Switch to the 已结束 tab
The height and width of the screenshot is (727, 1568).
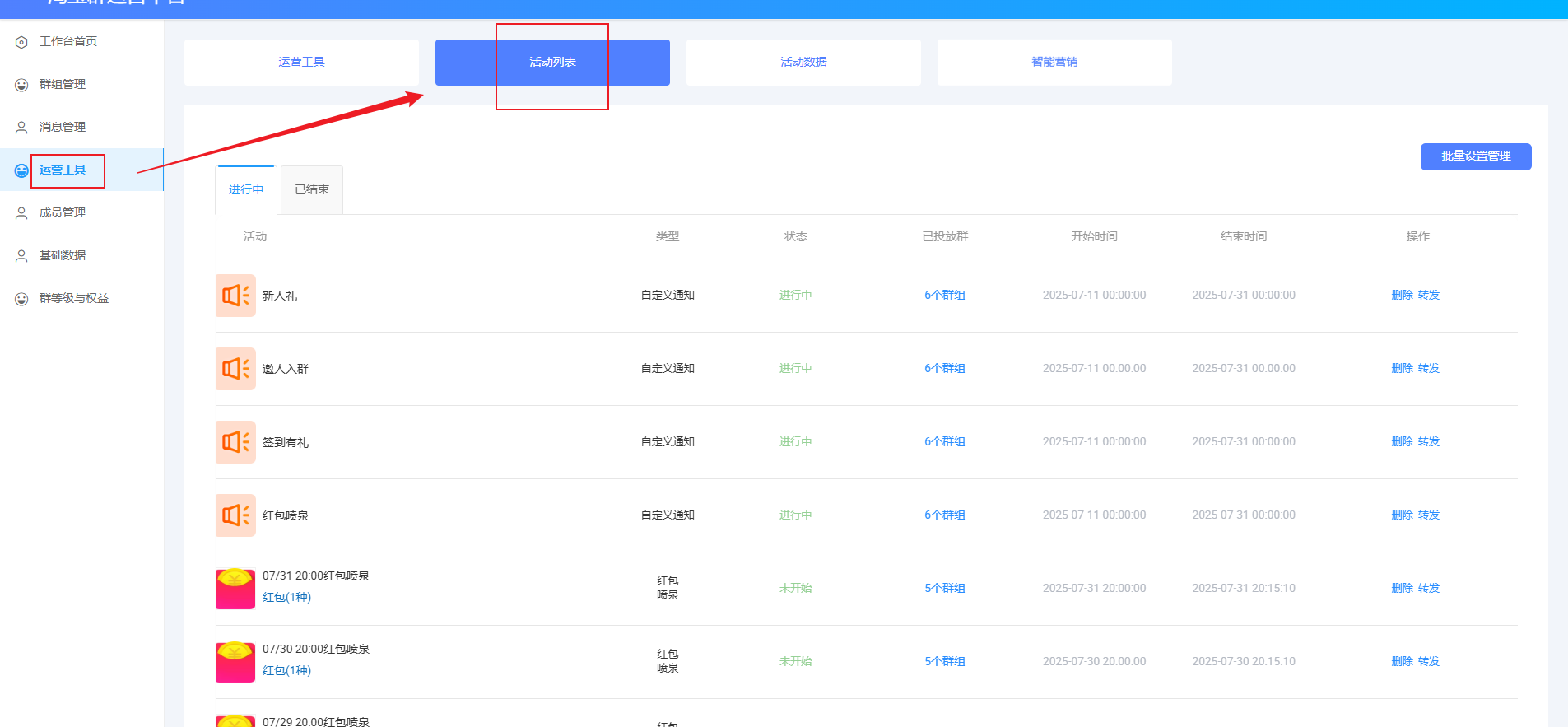(312, 190)
